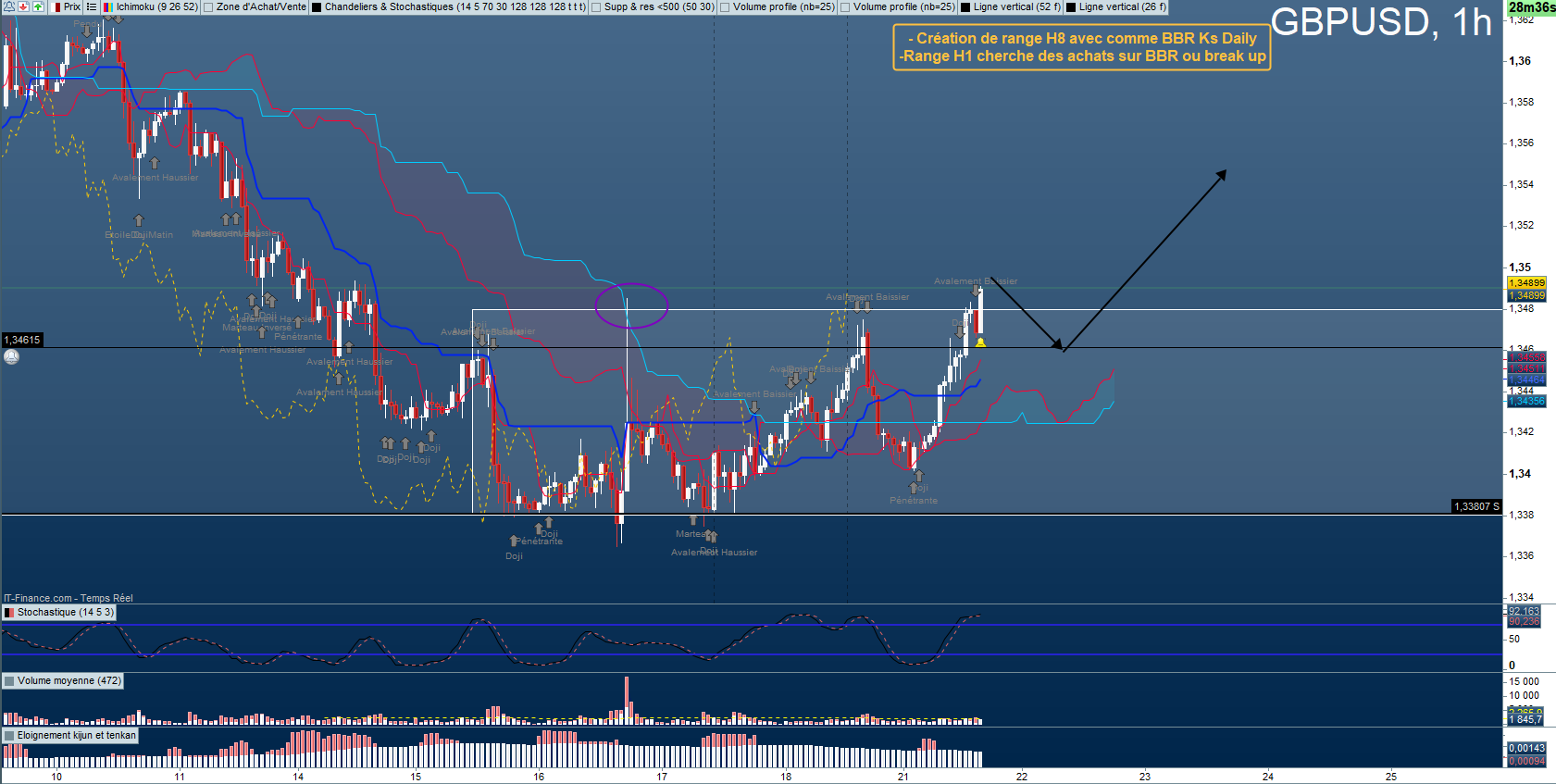Click date 10 on the time axis
The height and width of the screenshot is (784, 1556).
tap(56, 777)
